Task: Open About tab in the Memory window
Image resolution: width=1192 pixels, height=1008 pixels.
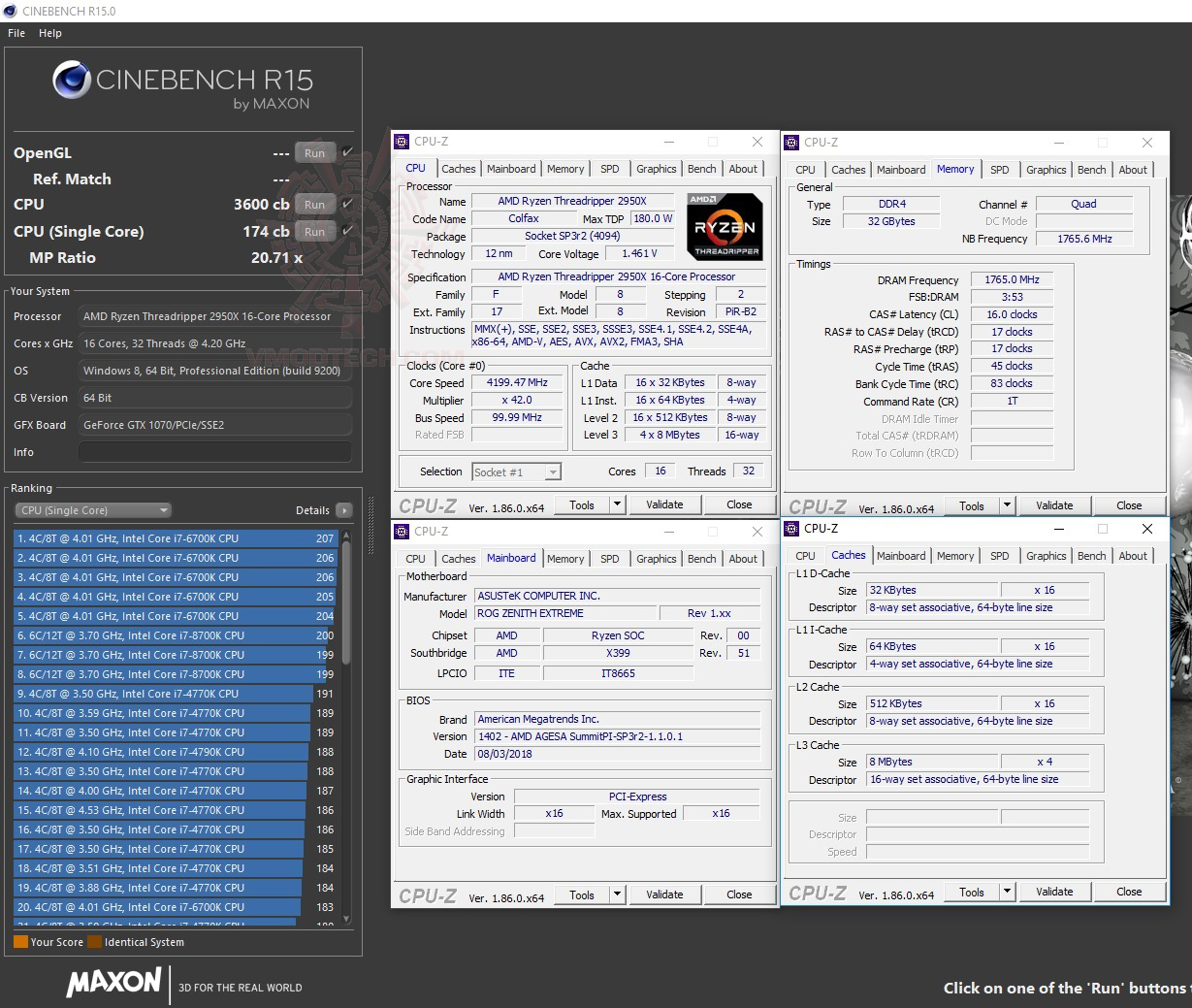Action: tap(1133, 170)
